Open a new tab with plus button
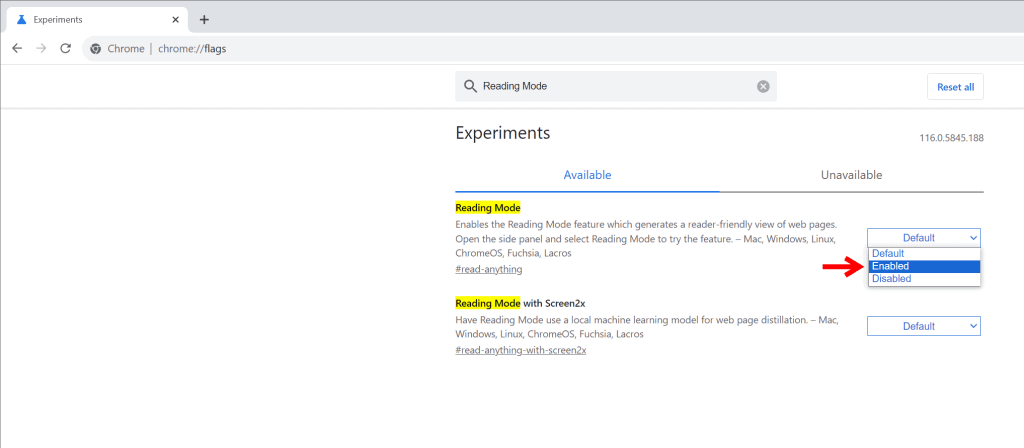1024x448 pixels. [x=204, y=19]
